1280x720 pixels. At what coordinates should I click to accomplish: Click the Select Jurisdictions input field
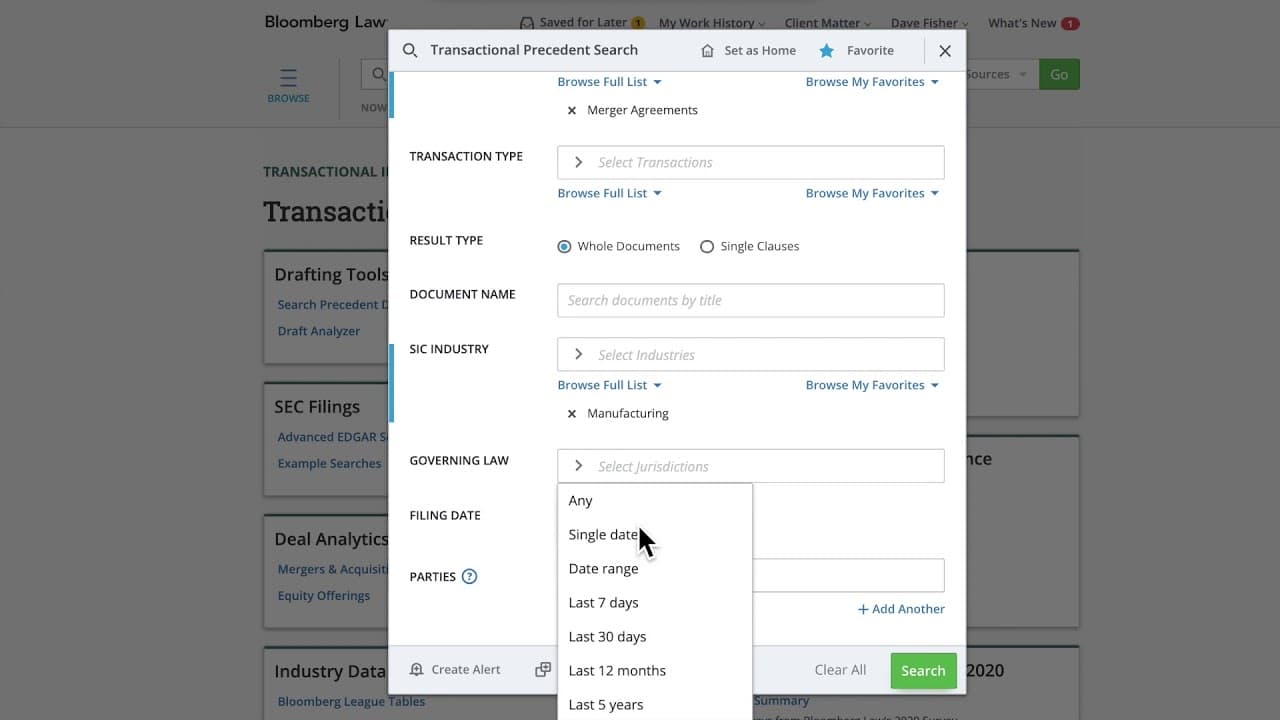(x=751, y=466)
